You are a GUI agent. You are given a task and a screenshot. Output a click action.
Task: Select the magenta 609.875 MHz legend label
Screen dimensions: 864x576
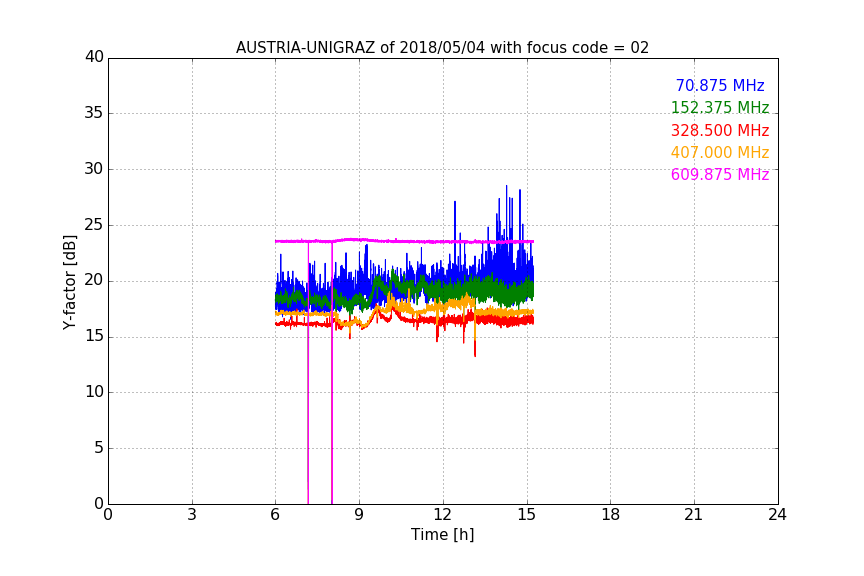pyautogui.click(x=720, y=174)
